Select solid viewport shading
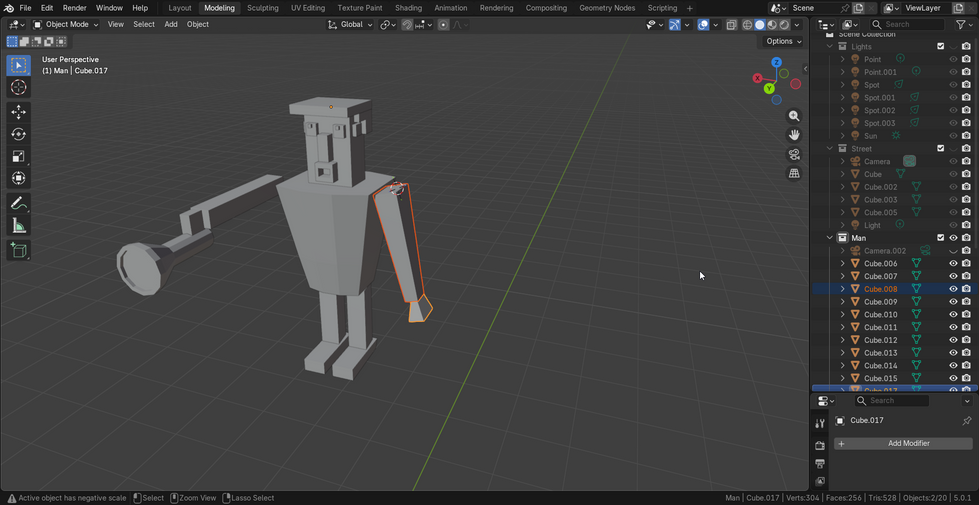Image resolution: width=979 pixels, height=505 pixels. click(x=760, y=24)
